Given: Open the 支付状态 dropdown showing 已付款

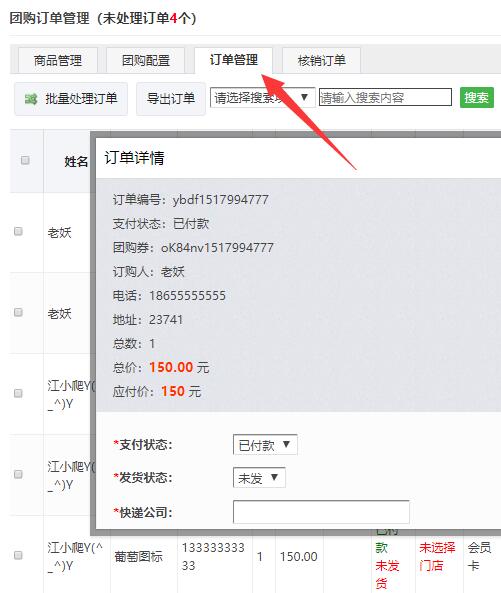Looking at the screenshot, I should point(265,445).
